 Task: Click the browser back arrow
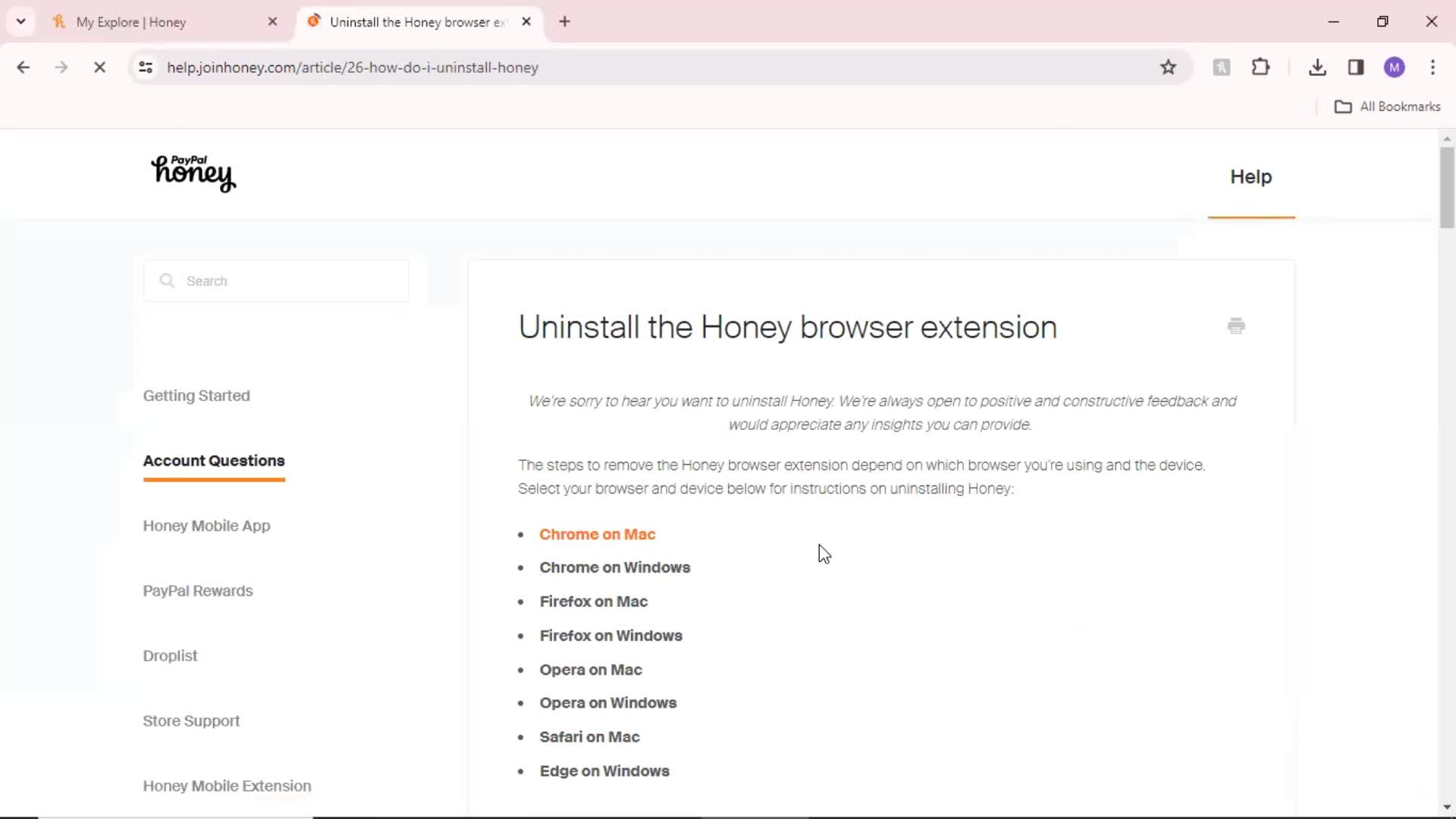pyautogui.click(x=24, y=67)
